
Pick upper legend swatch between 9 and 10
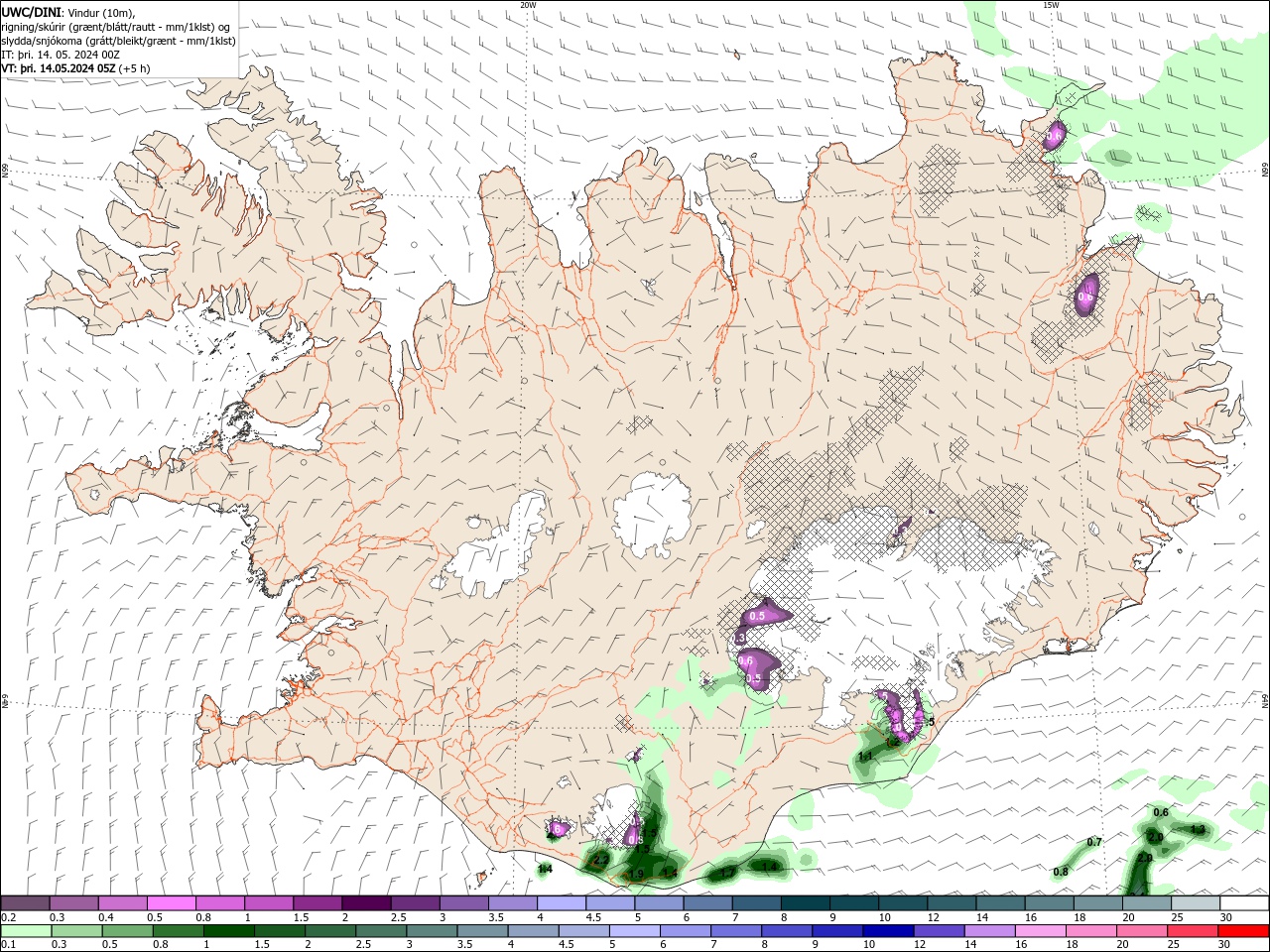852,903
